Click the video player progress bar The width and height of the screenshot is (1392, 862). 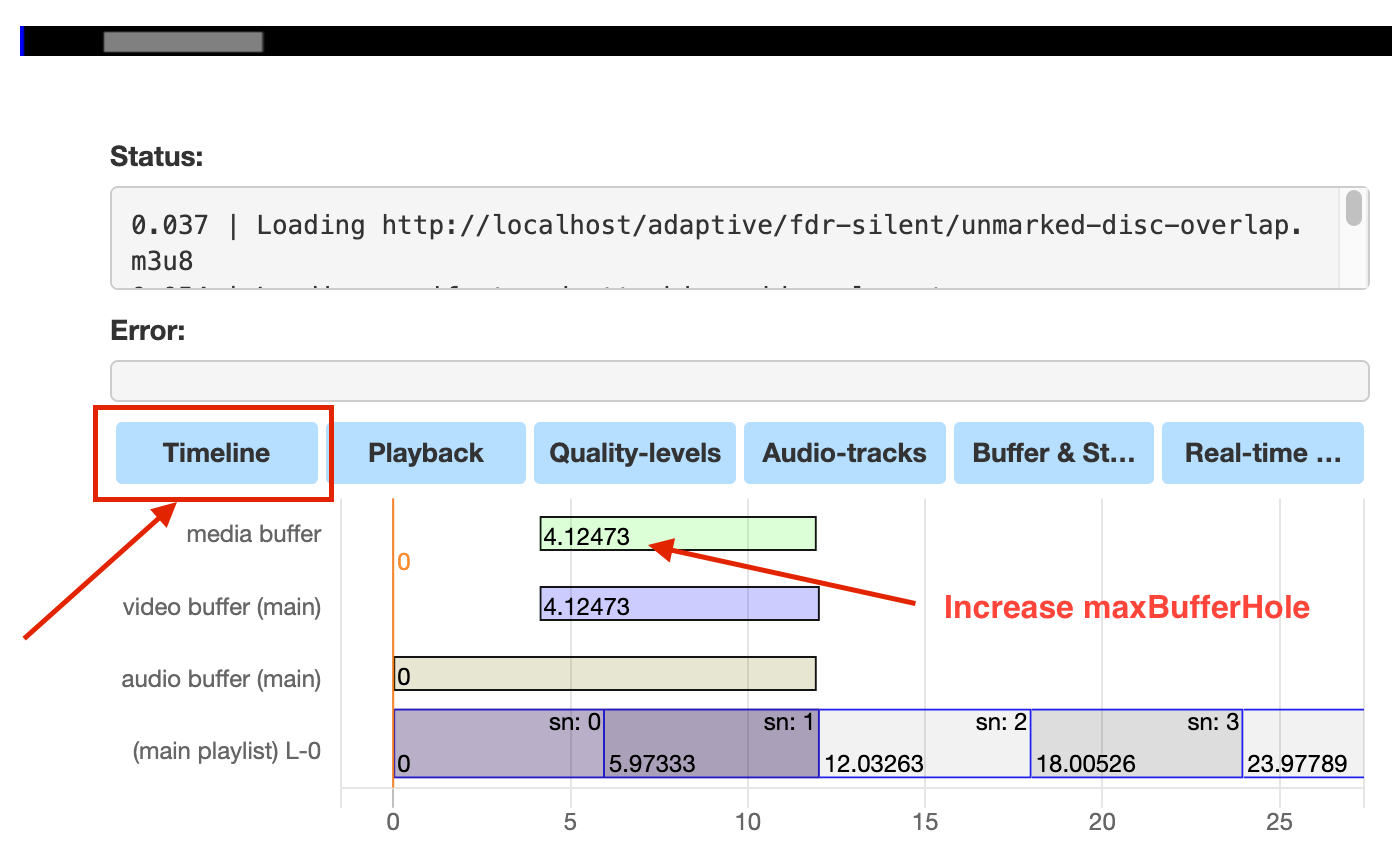[180, 41]
